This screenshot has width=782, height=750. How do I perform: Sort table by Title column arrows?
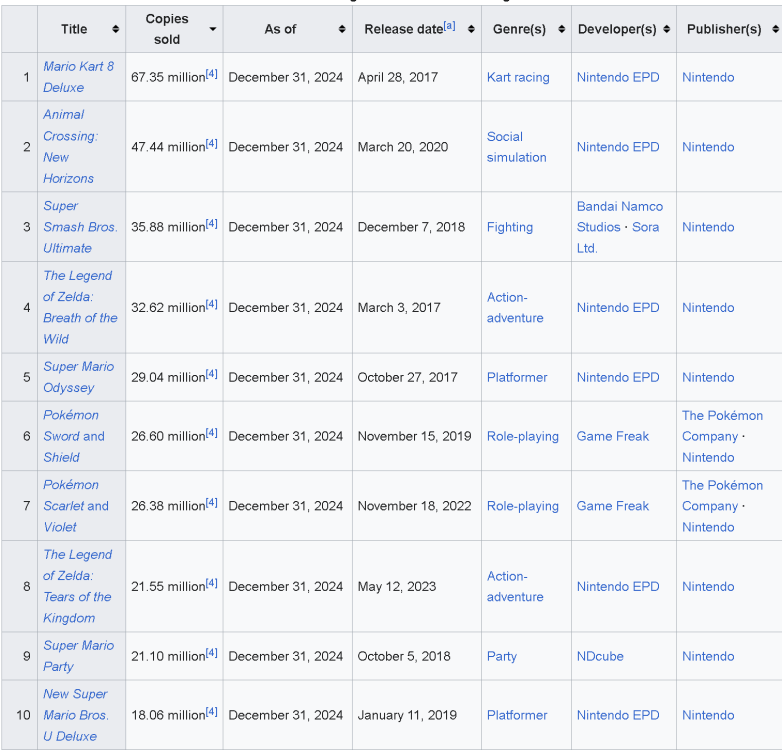tap(116, 29)
